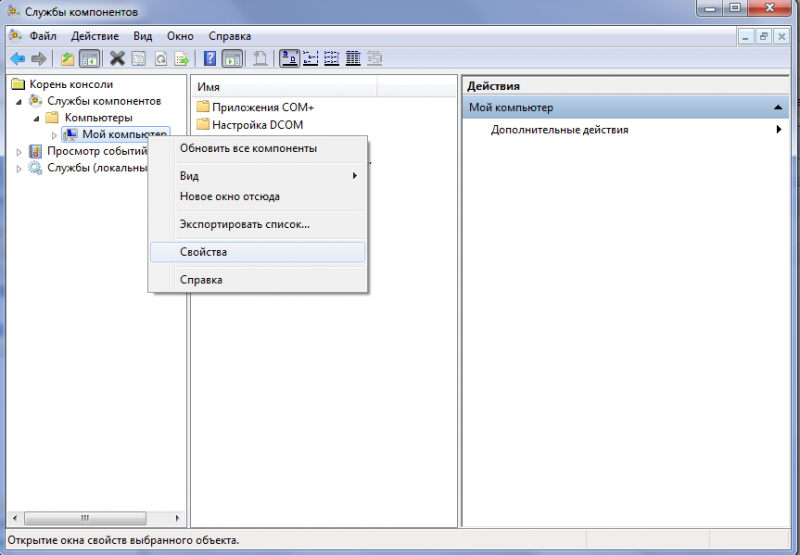Select Просмотр событий tree node
This screenshot has width=800, height=555.
click(97, 151)
